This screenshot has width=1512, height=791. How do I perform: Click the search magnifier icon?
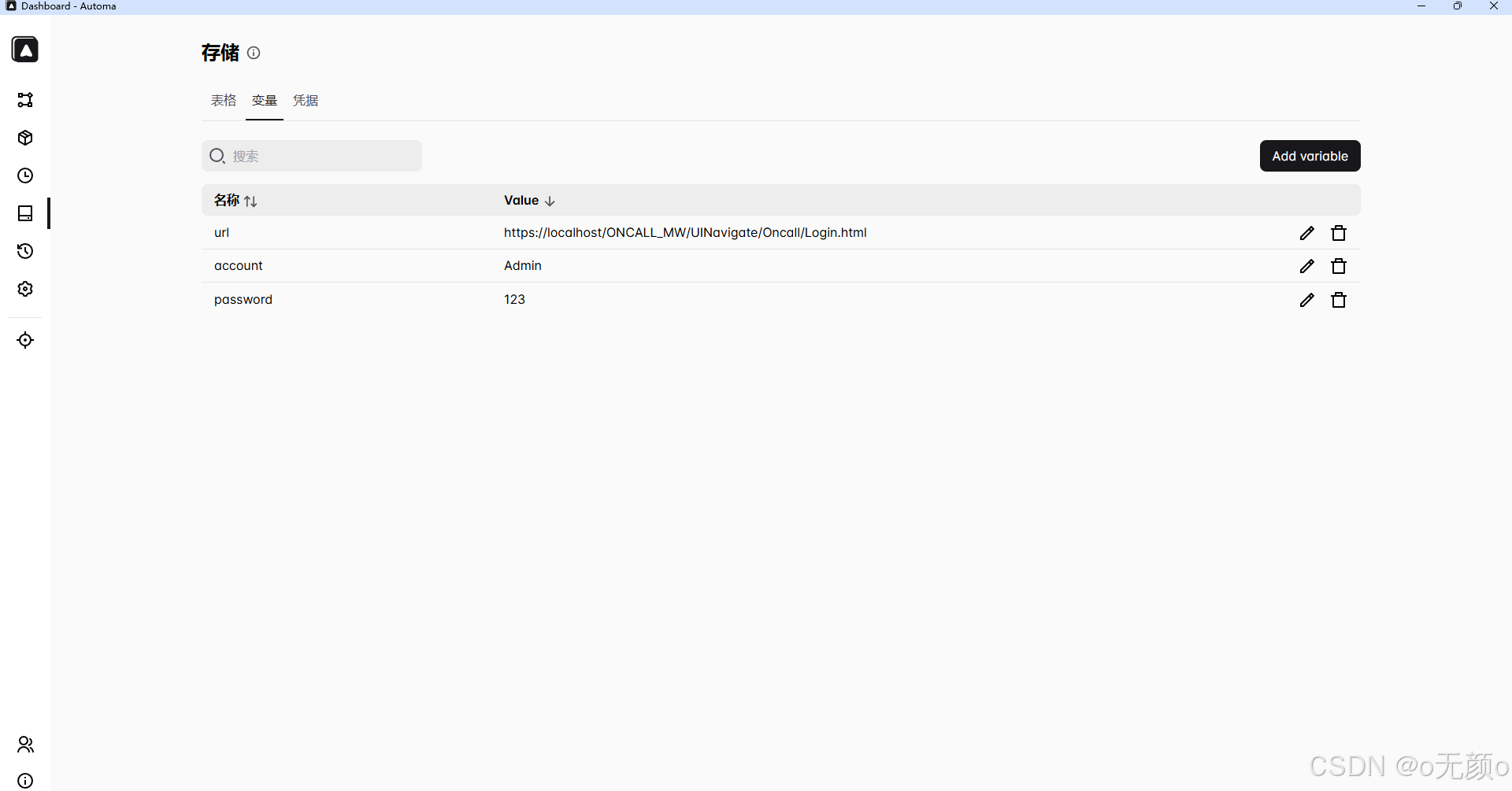217,156
